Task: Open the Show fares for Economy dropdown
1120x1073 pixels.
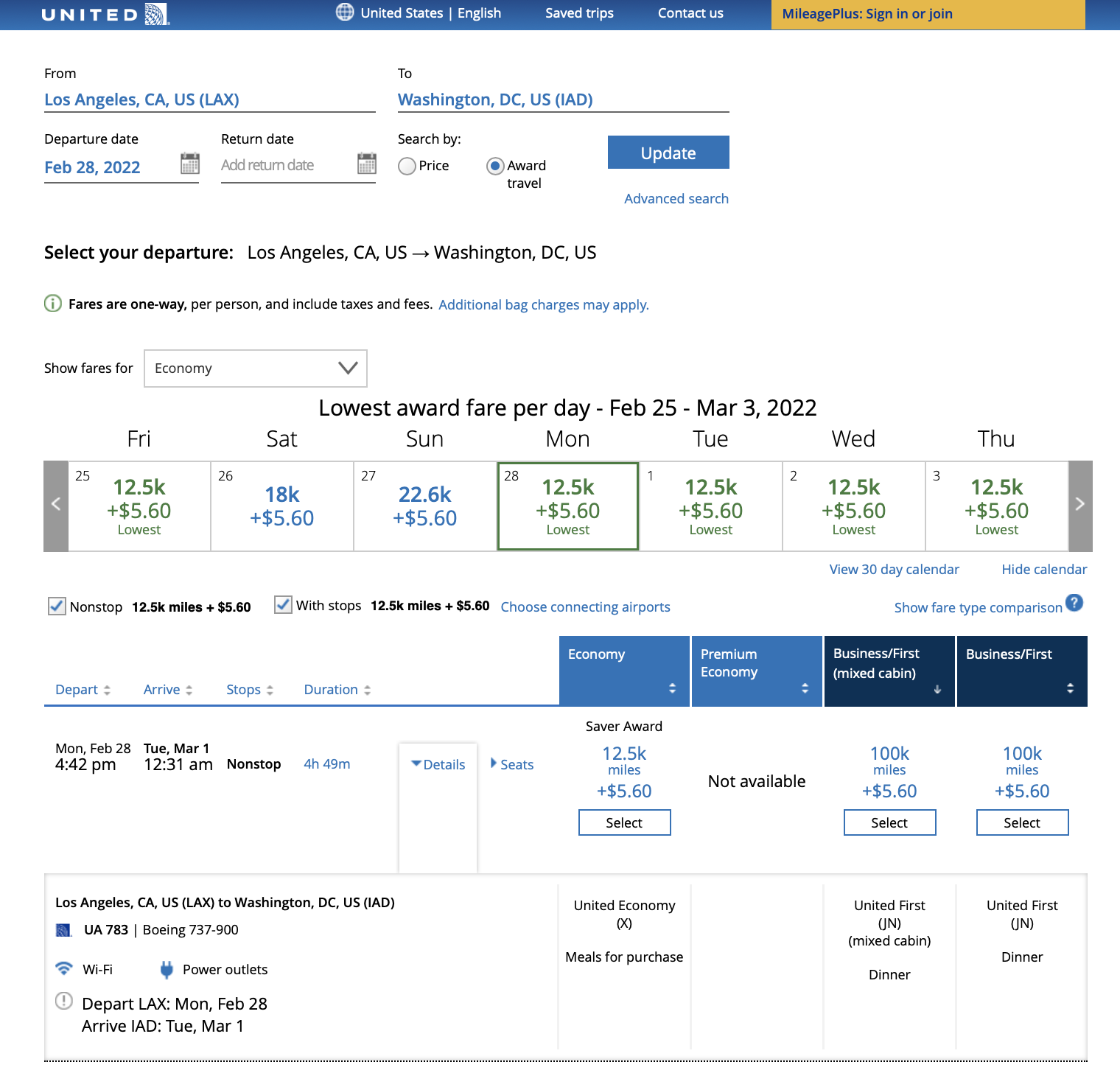Action: [x=256, y=368]
